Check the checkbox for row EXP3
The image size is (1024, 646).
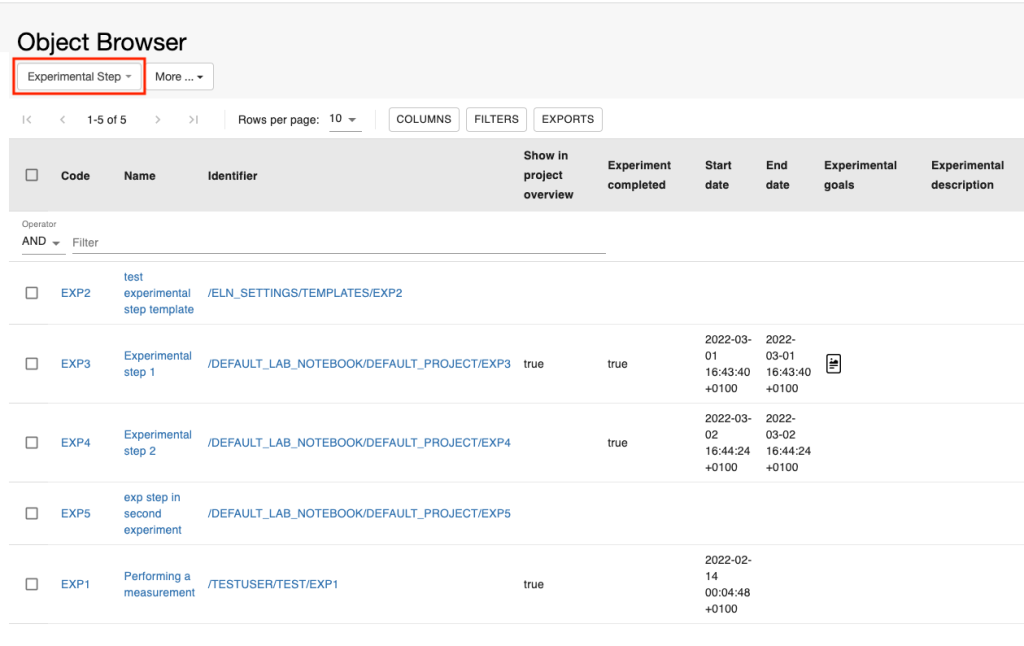coord(31,364)
